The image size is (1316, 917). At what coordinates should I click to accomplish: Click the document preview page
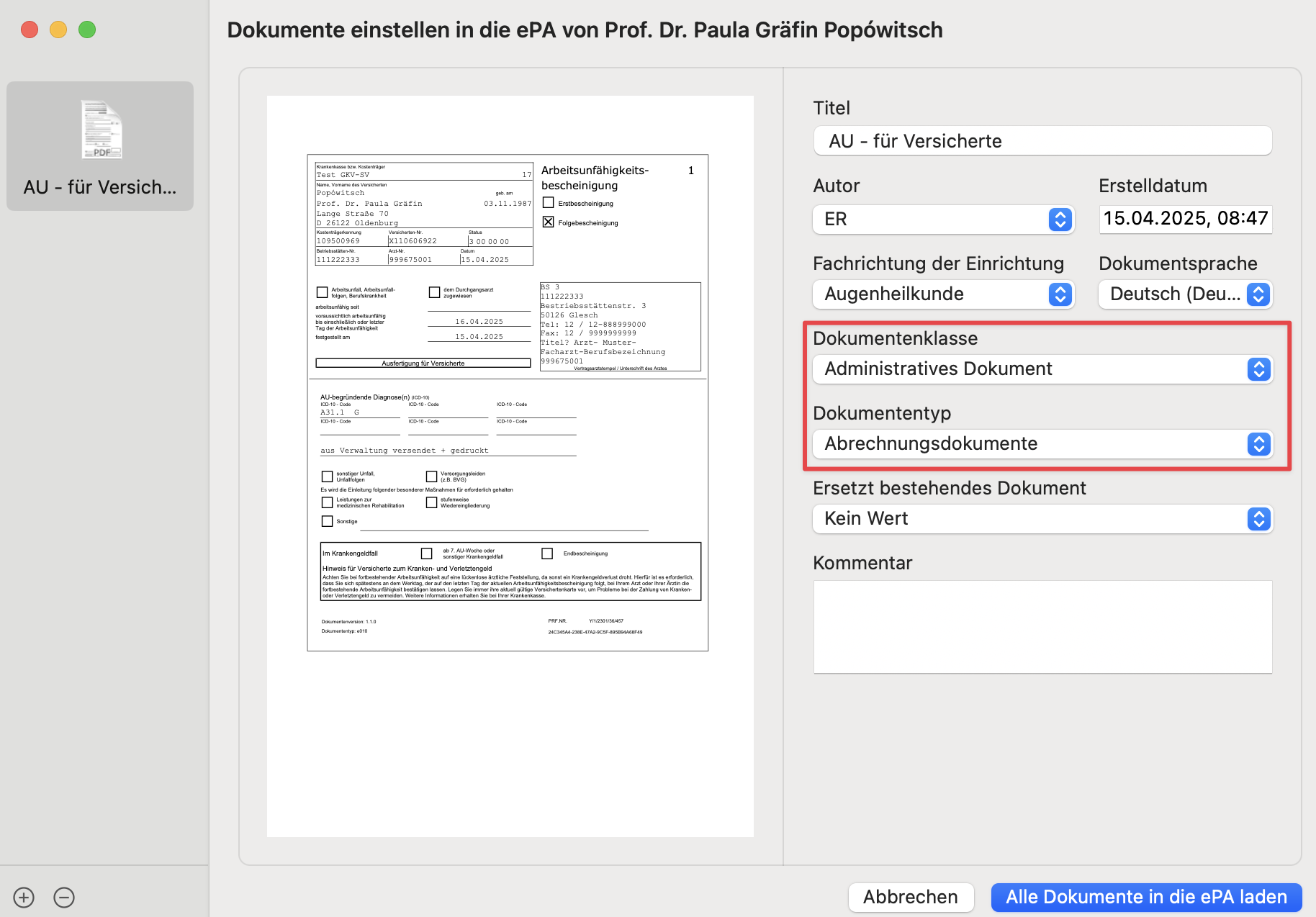(510, 466)
